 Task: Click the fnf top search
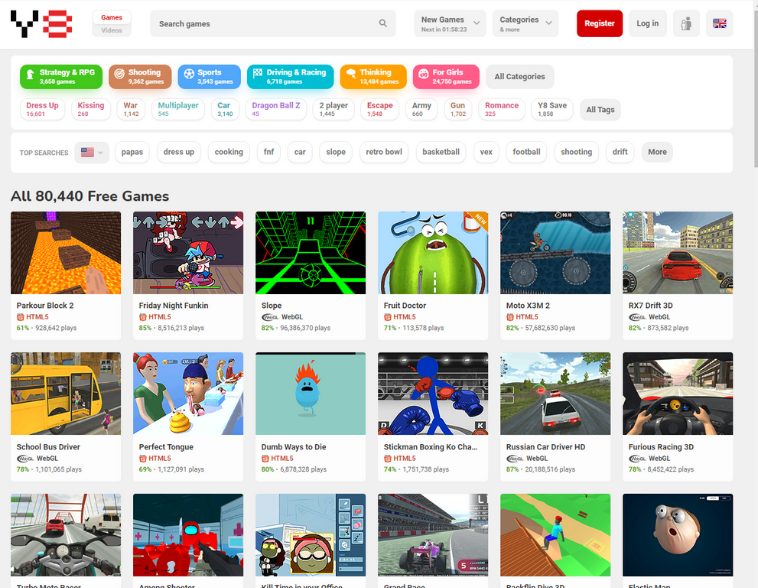point(269,152)
